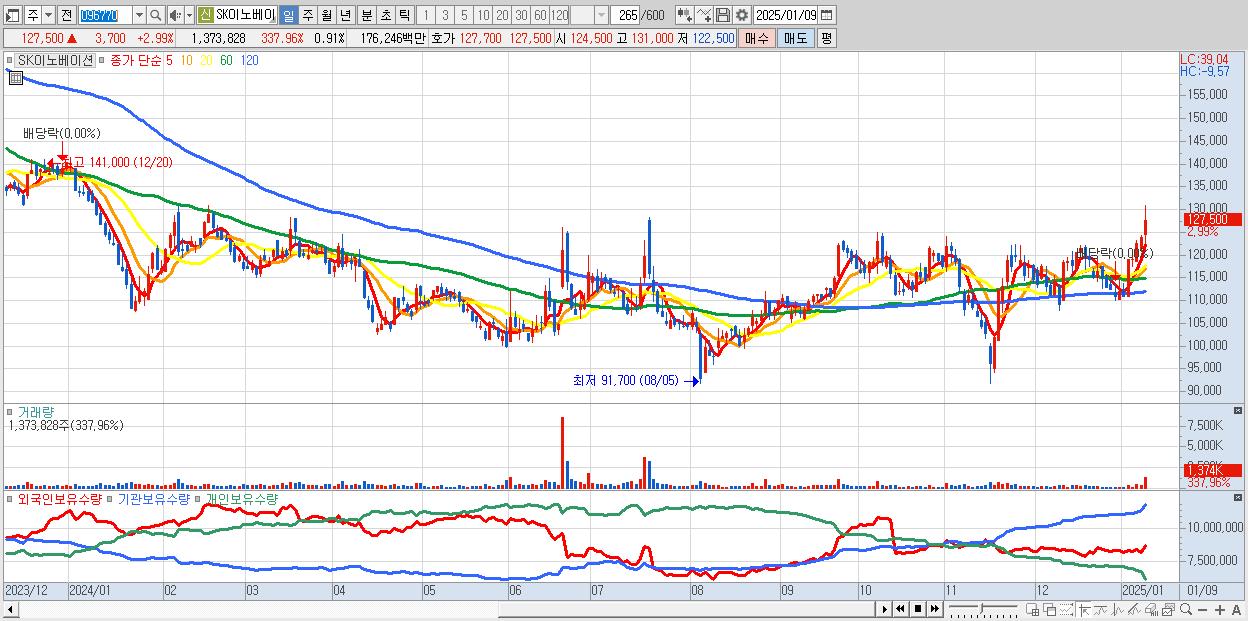Click the horizontal chart scrollbar track
This screenshot has height=621, width=1248.
pyautogui.click(x=446, y=609)
